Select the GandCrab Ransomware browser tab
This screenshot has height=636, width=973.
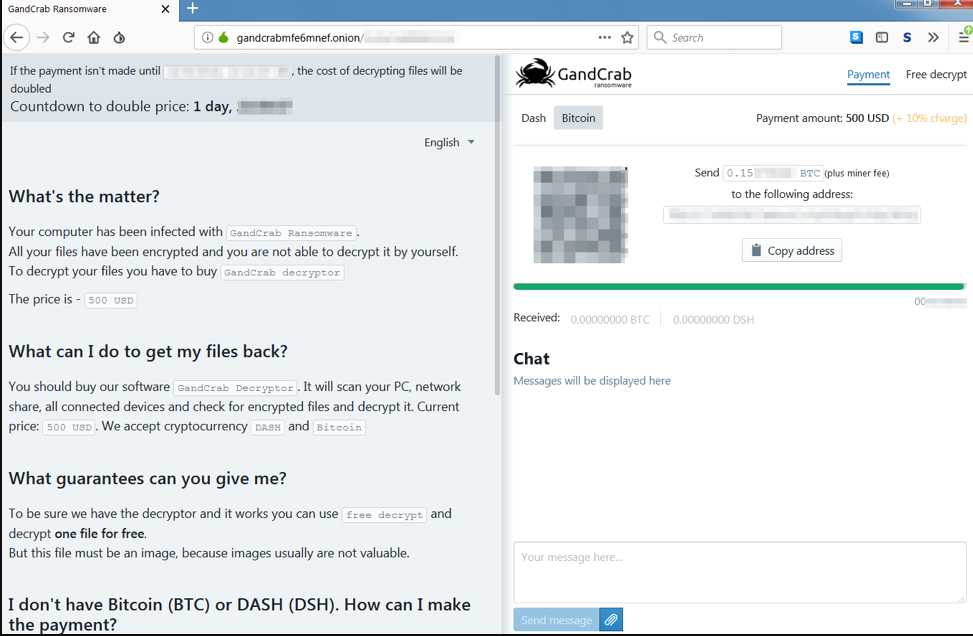89,10
